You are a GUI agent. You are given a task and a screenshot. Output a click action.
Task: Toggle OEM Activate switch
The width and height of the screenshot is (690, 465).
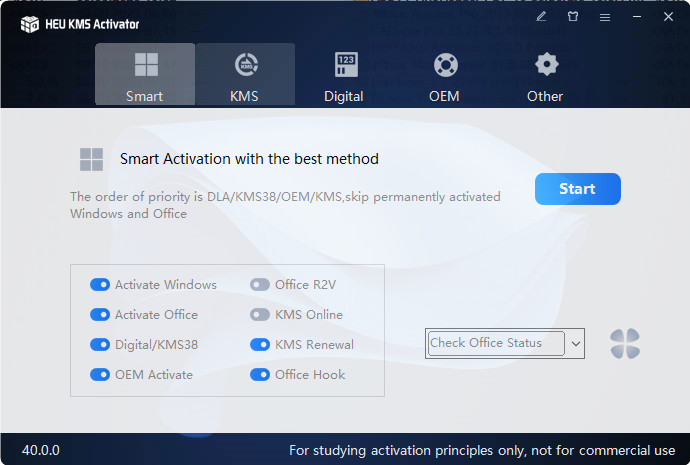click(x=100, y=375)
